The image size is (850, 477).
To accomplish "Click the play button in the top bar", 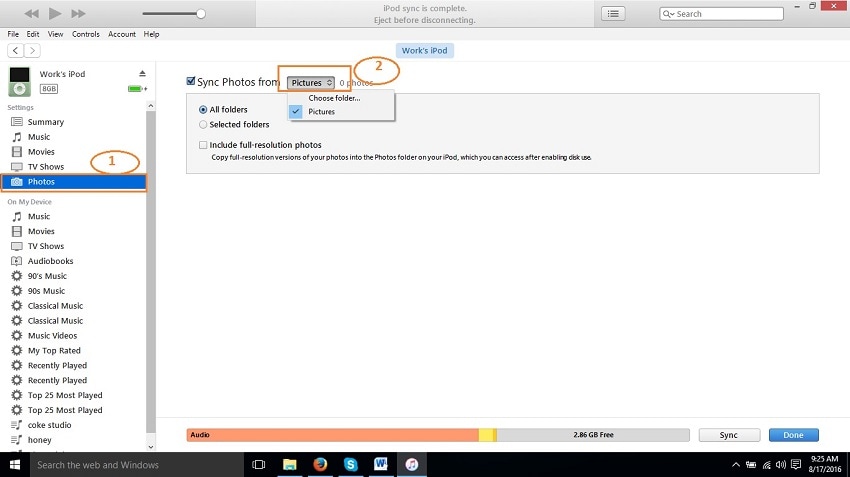I will (55, 14).
